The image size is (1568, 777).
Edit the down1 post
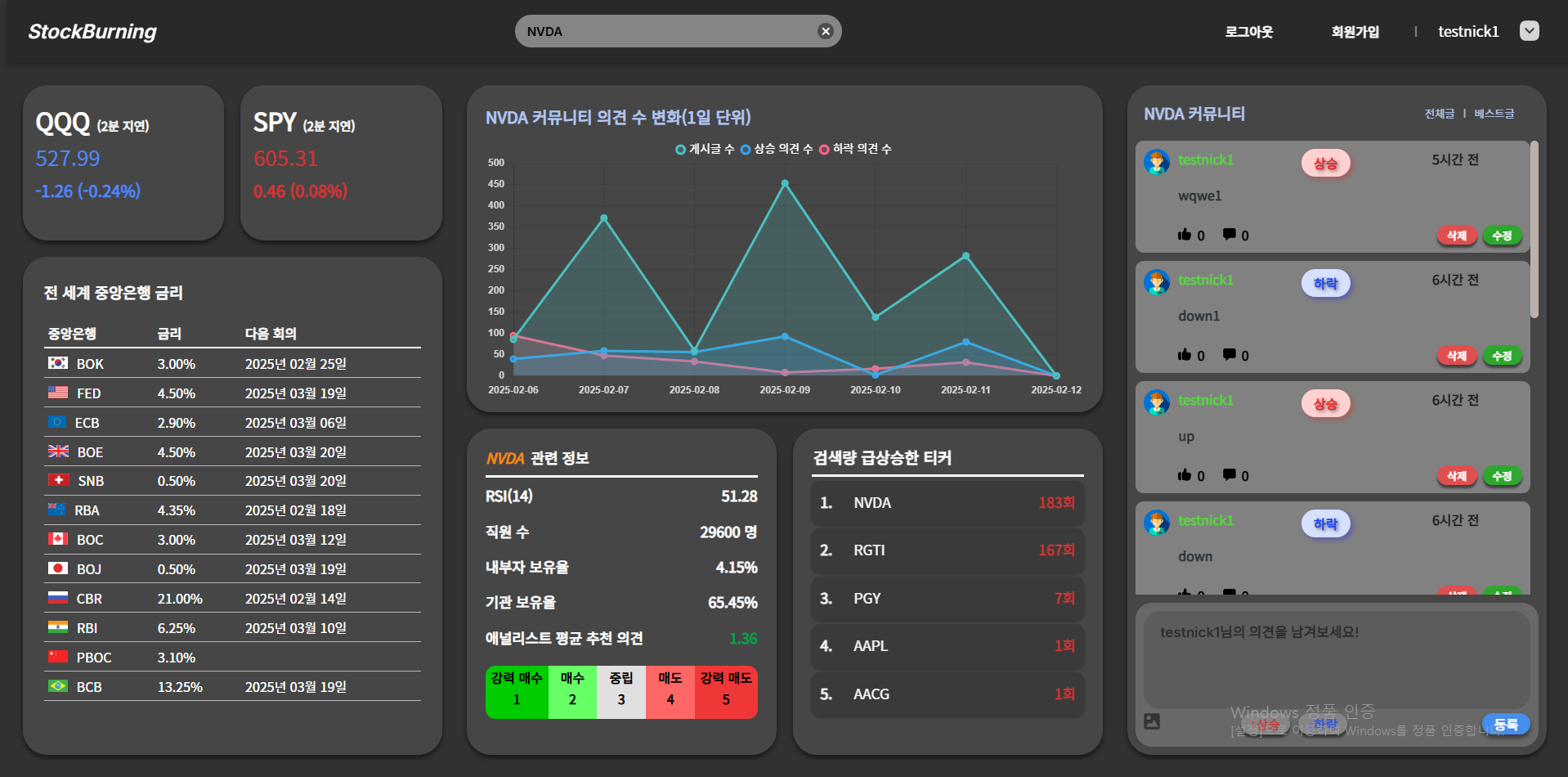pos(1502,356)
